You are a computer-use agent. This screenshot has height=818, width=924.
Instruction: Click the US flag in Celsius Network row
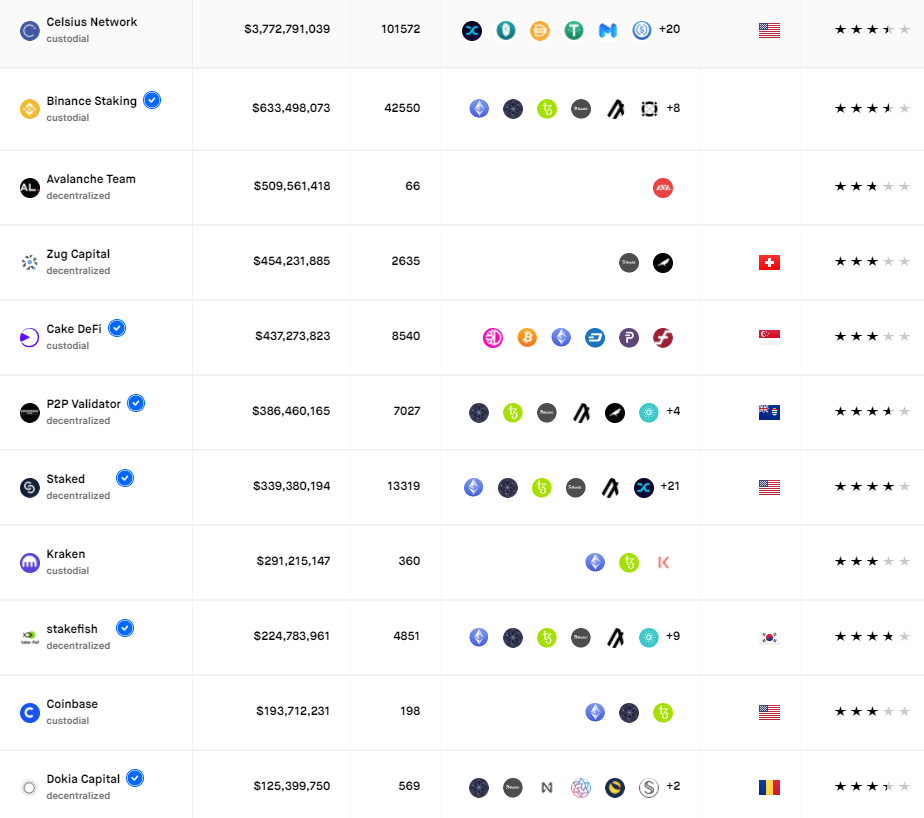770,31
